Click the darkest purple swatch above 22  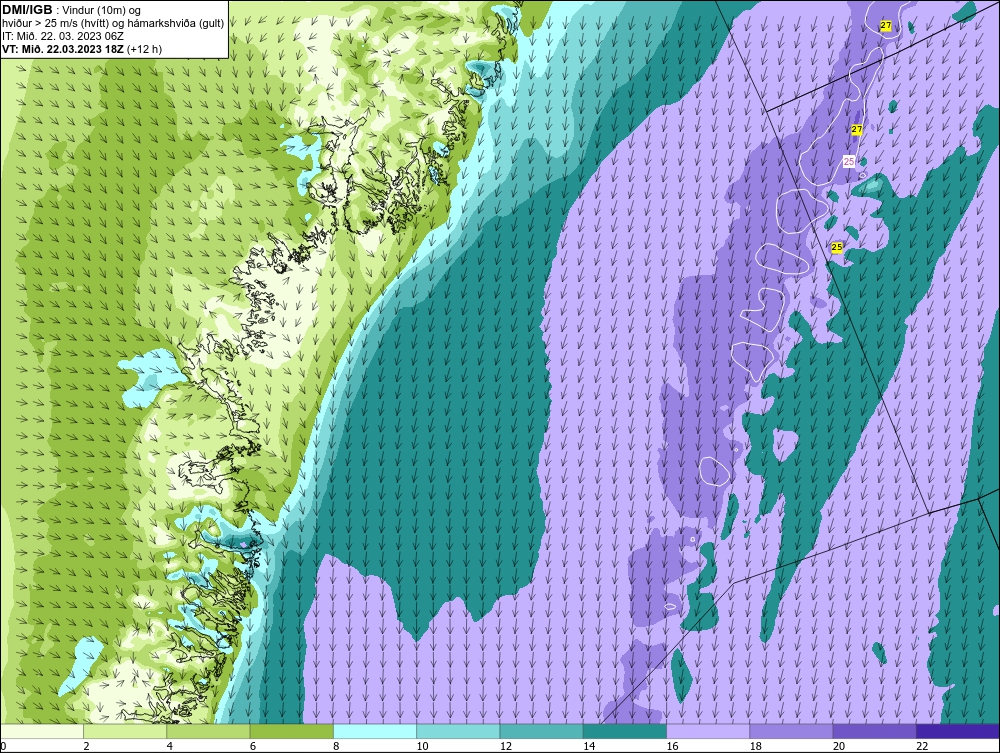click(x=957, y=731)
